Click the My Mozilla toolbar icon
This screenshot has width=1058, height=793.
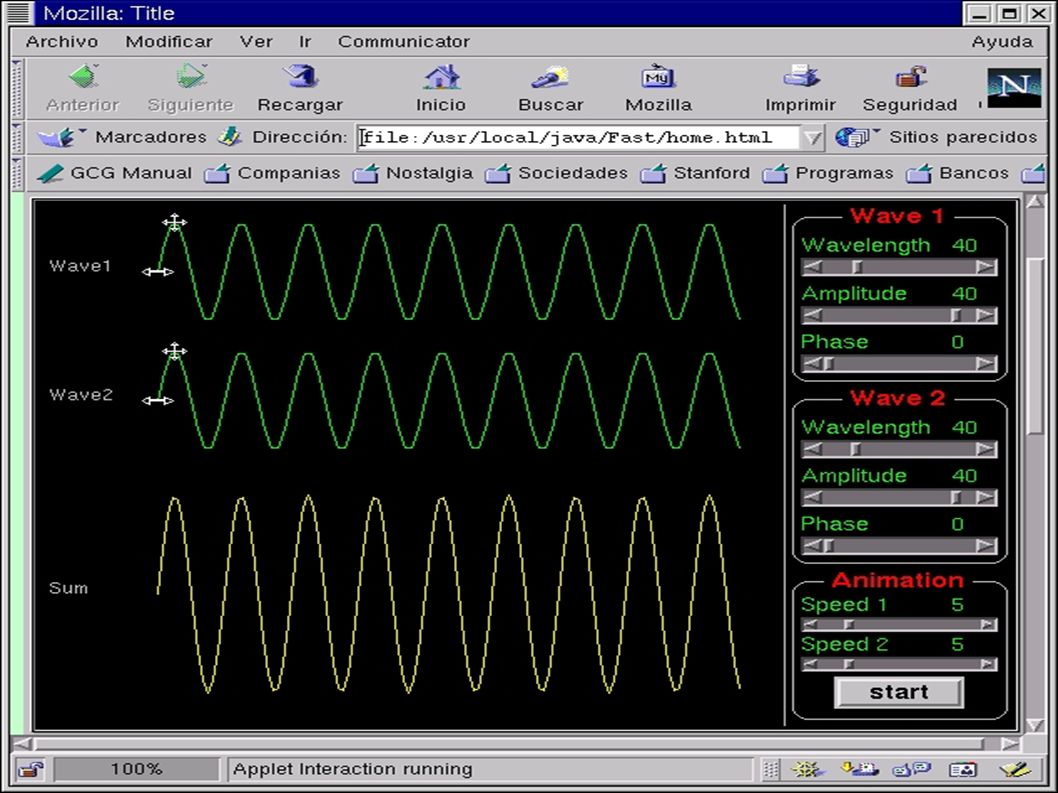pyautogui.click(x=658, y=77)
